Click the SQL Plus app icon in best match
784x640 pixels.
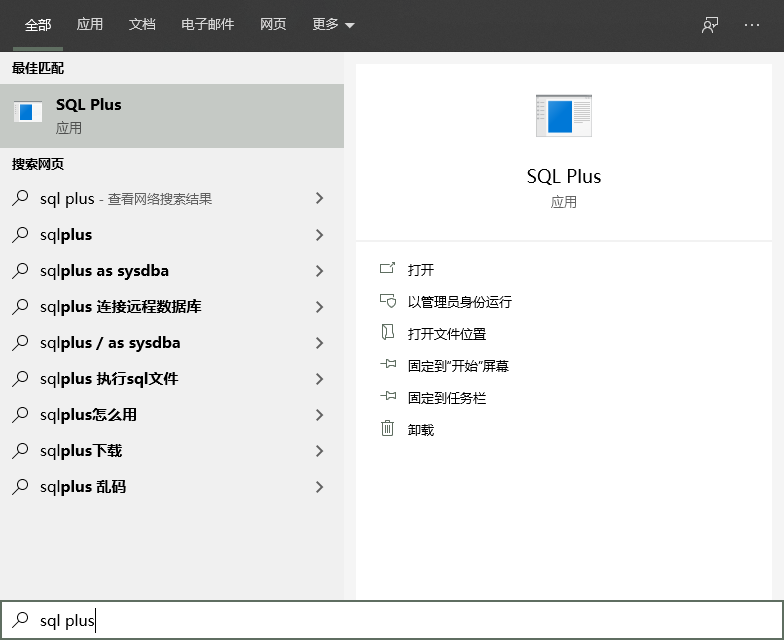tap(28, 112)
